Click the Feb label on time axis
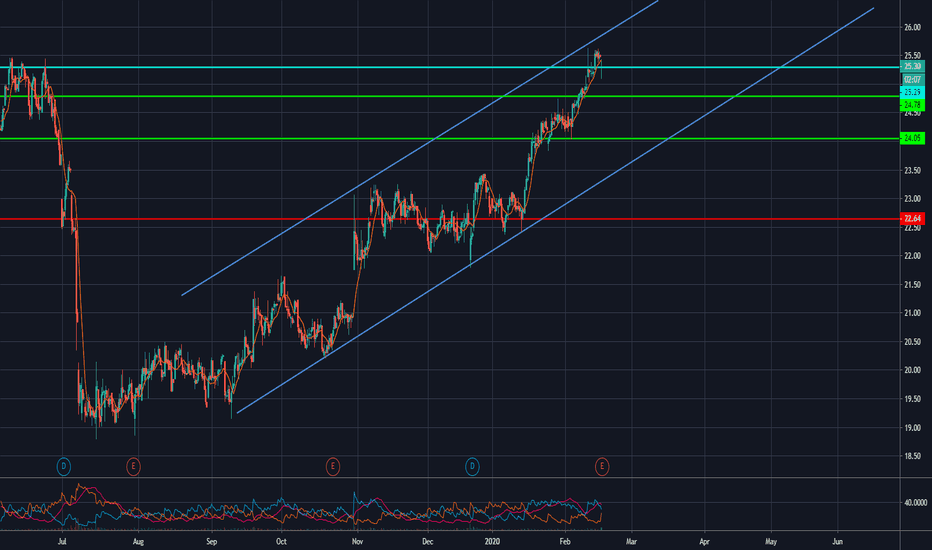Screen dimensions: 932x550 coord(565,542)
